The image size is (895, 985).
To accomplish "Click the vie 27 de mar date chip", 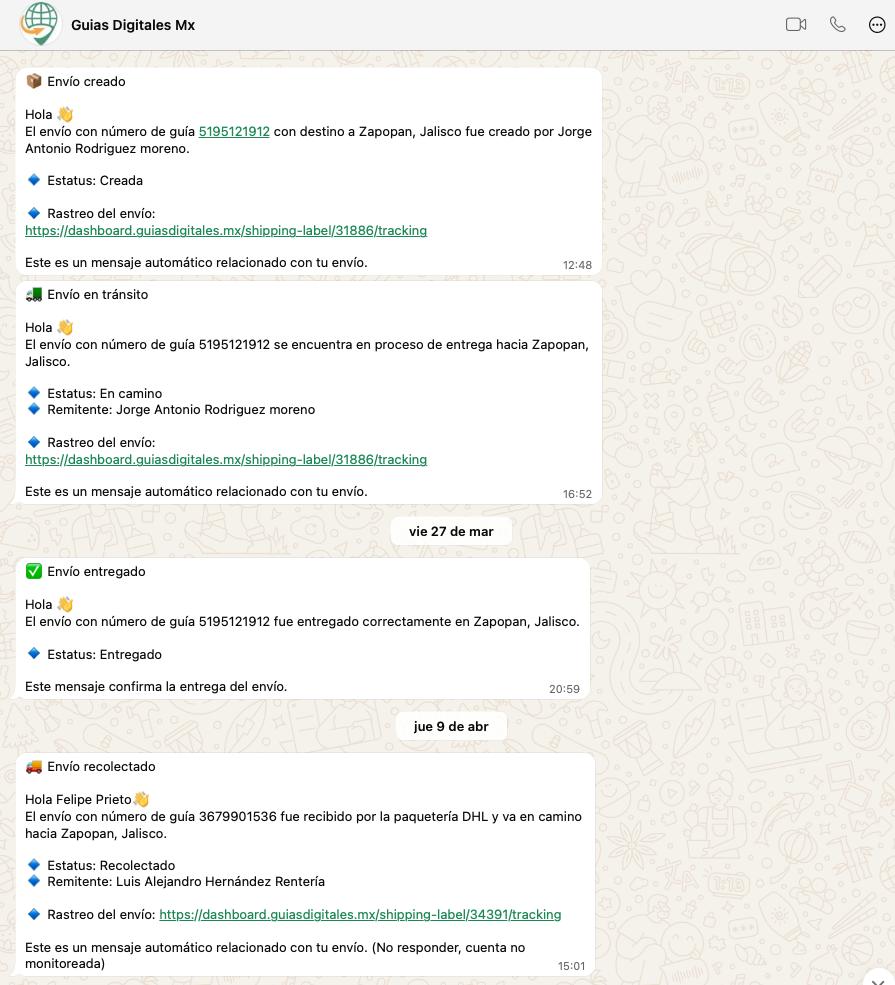I will point(451,531).
